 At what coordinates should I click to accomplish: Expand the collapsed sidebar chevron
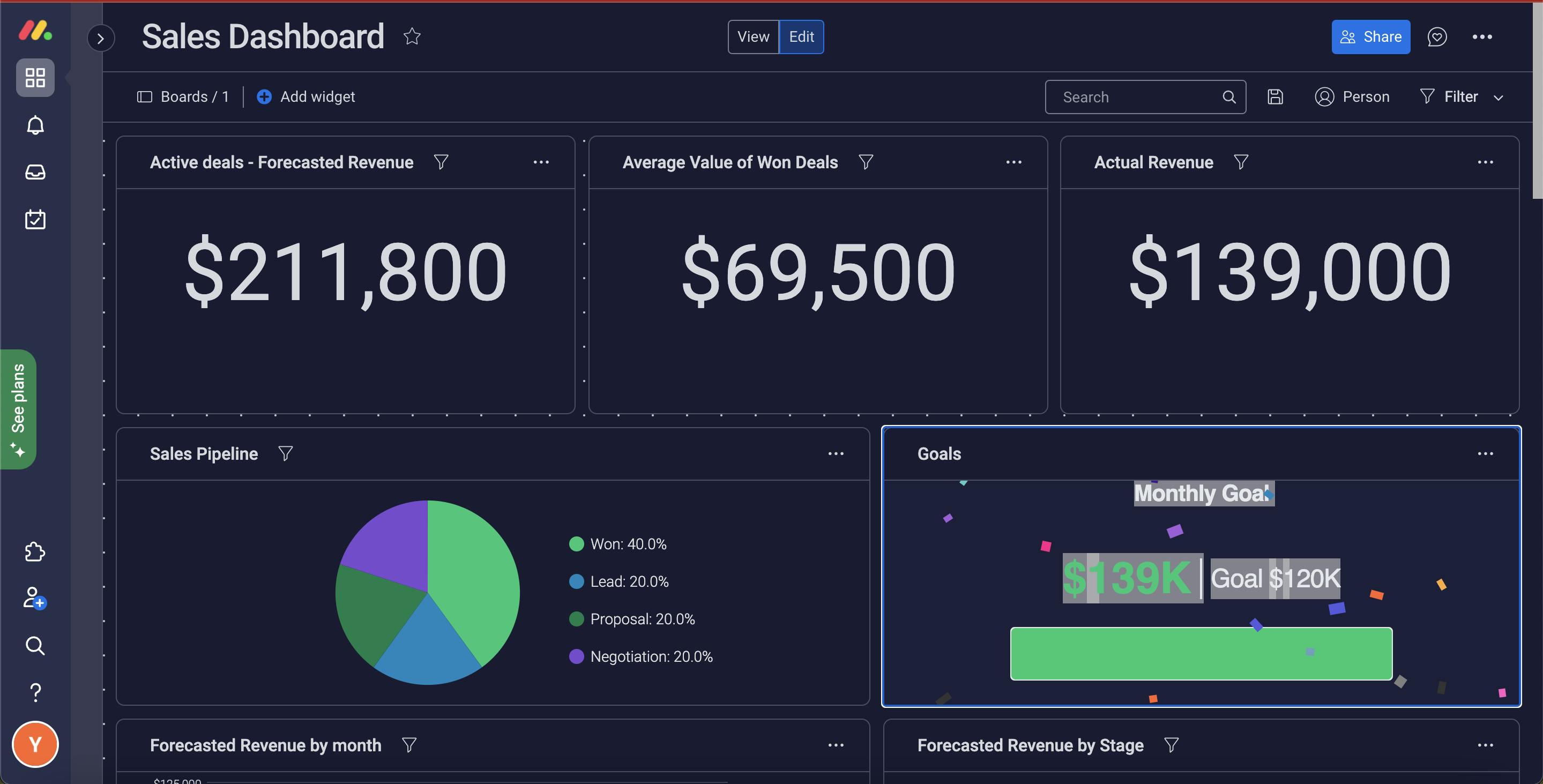click(x=101, y=39)
